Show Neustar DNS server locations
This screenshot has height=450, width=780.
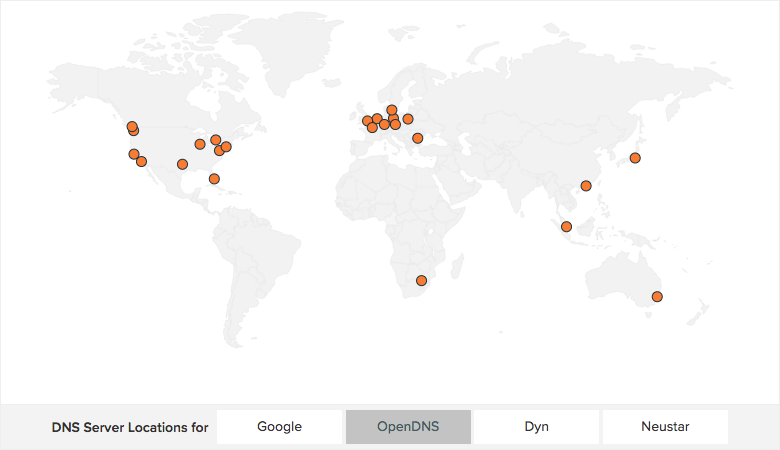click(665, 427)
